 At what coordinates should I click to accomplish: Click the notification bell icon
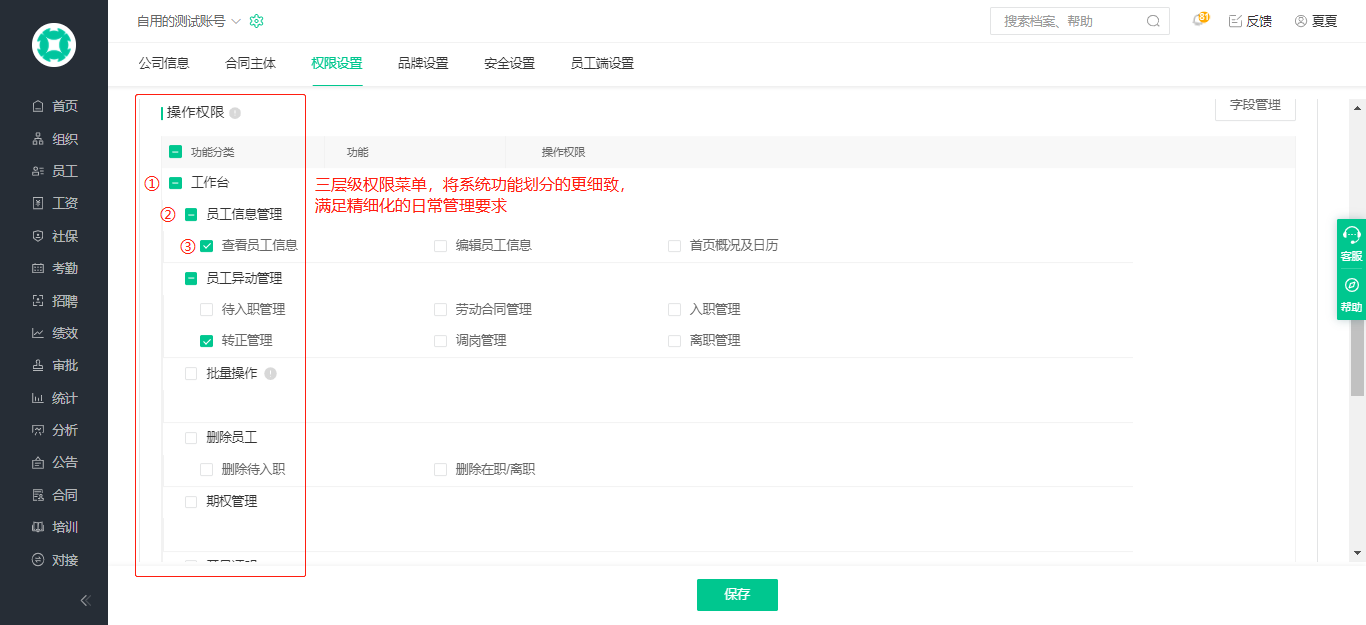(x=1198, y=21)
